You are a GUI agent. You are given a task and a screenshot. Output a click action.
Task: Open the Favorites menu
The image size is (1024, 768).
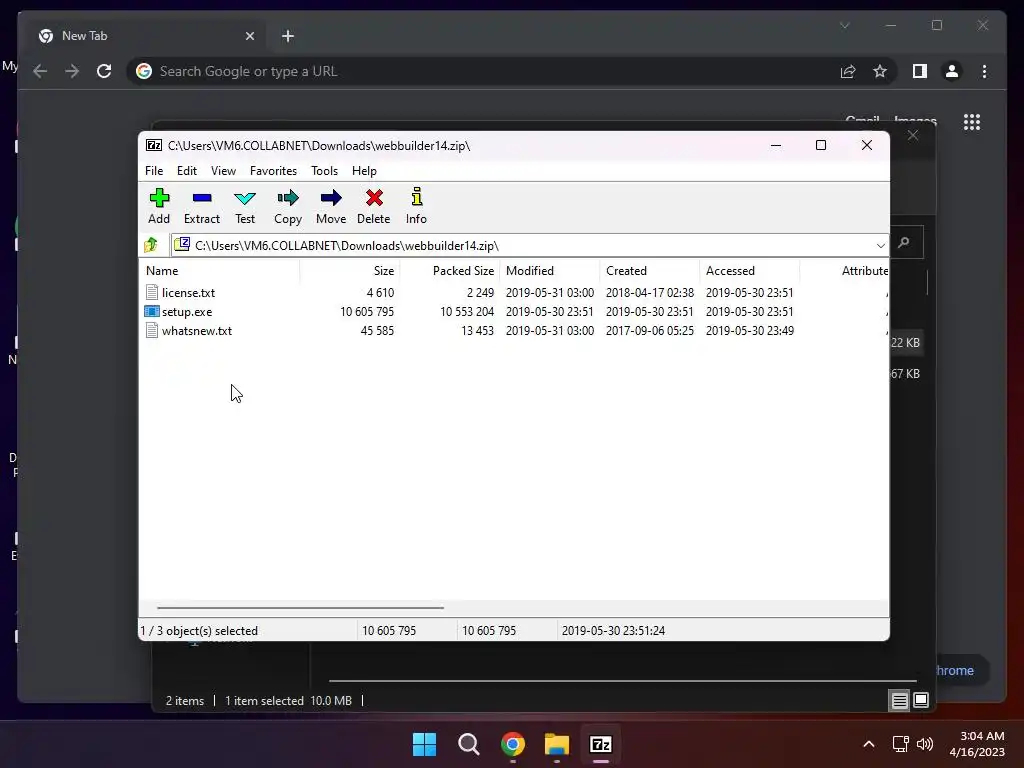tap(273, 170)
